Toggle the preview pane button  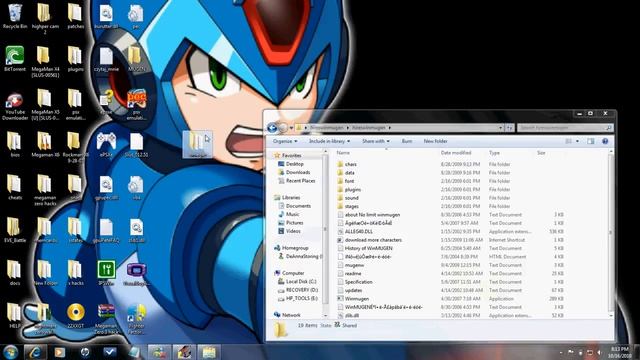[x=591, y=141]
